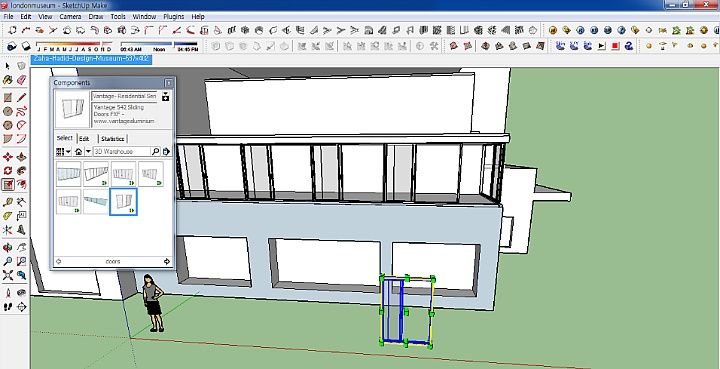Go back with left arrow in Components
Screen dimensions: 720x369
pyautogui.click(x=59, y=262)
